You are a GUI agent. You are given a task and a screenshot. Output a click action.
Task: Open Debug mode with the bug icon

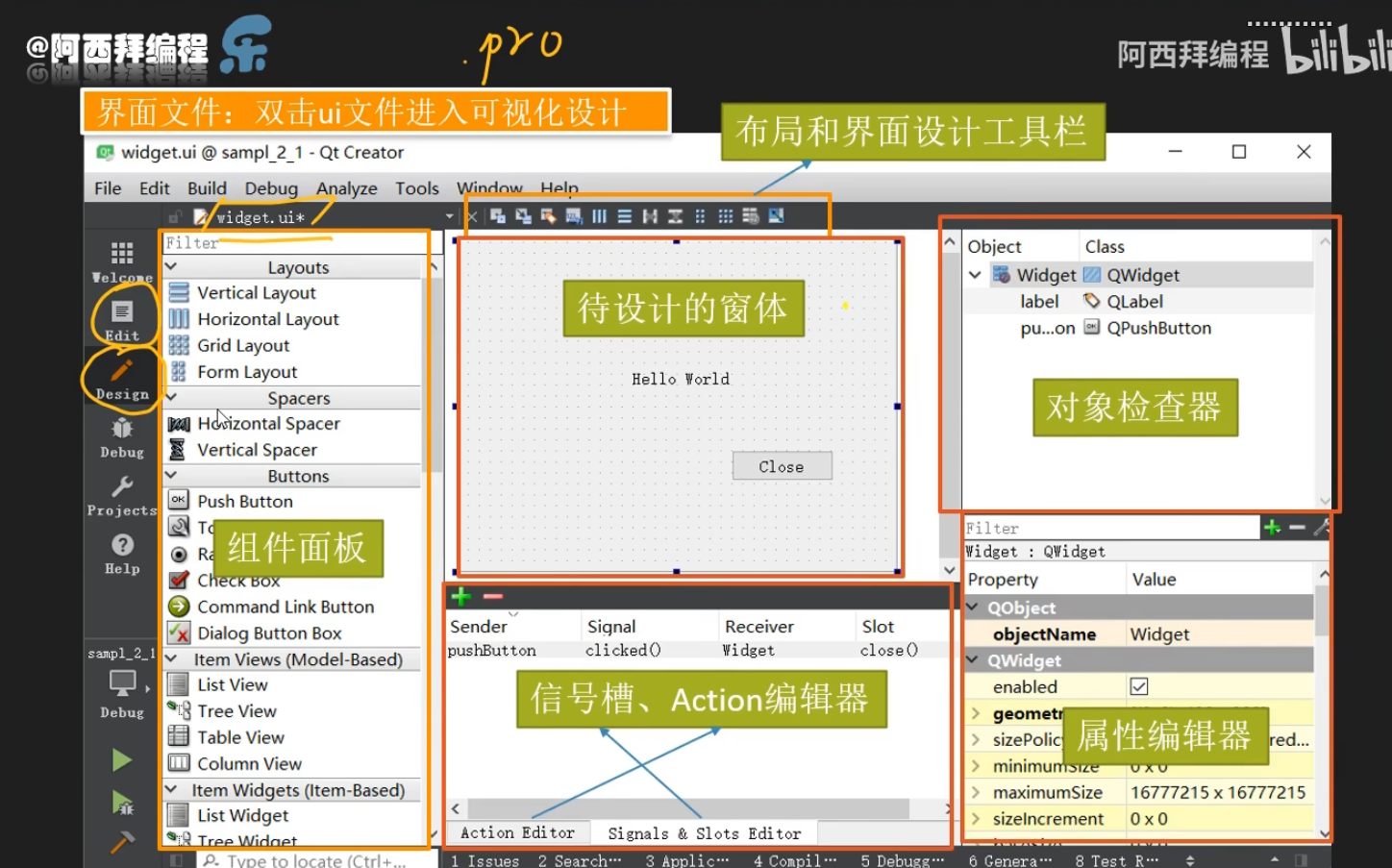[x=122, y=437]
